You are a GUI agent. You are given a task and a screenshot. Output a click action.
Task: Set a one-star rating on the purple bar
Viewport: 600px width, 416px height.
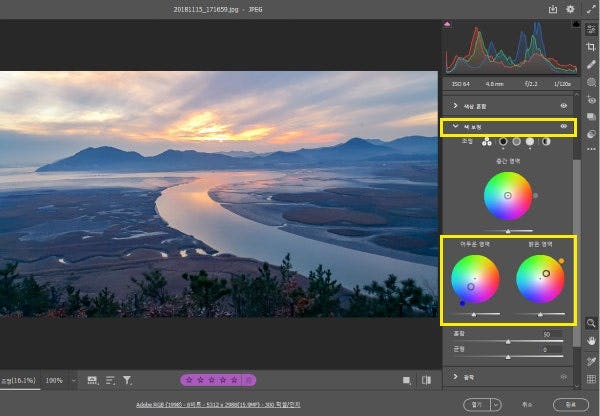pyautogui.click(x=188, y=380)
